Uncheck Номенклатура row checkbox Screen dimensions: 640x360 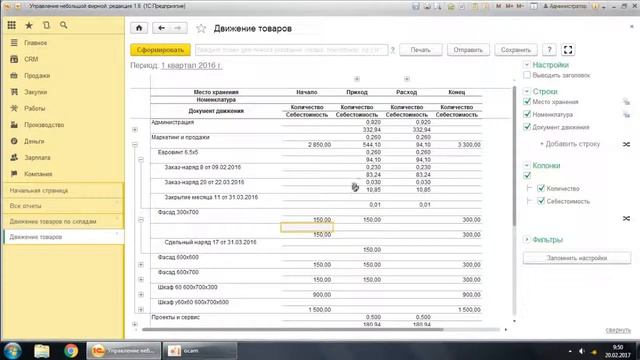click(x=527, y=114)
